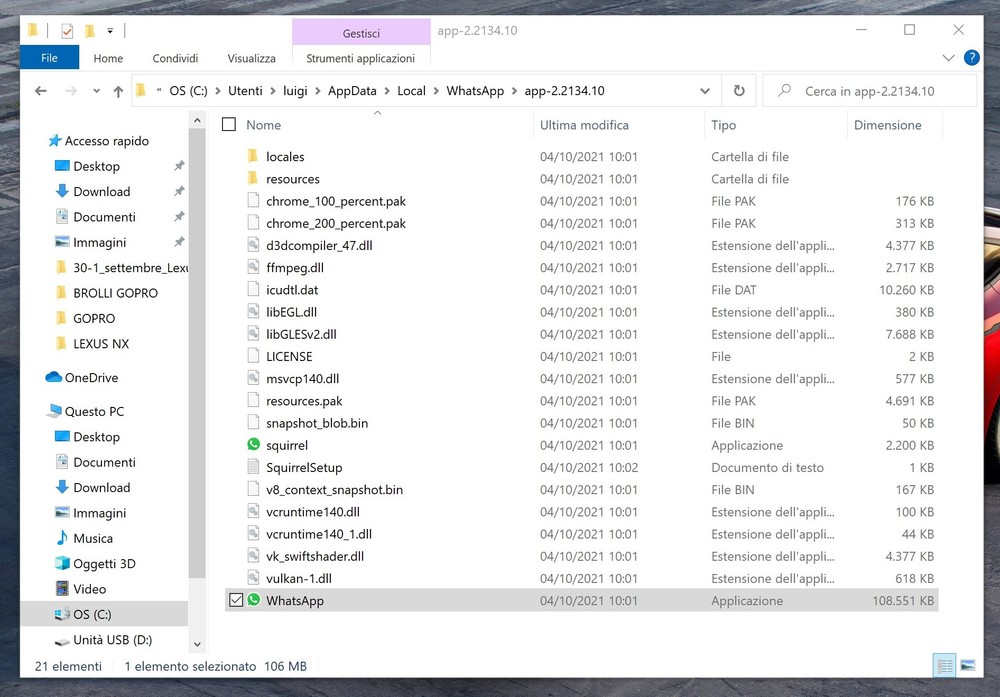Select Questo PC in the navigation pane
The image size is (1000, 697).
(x=94, y=411)
